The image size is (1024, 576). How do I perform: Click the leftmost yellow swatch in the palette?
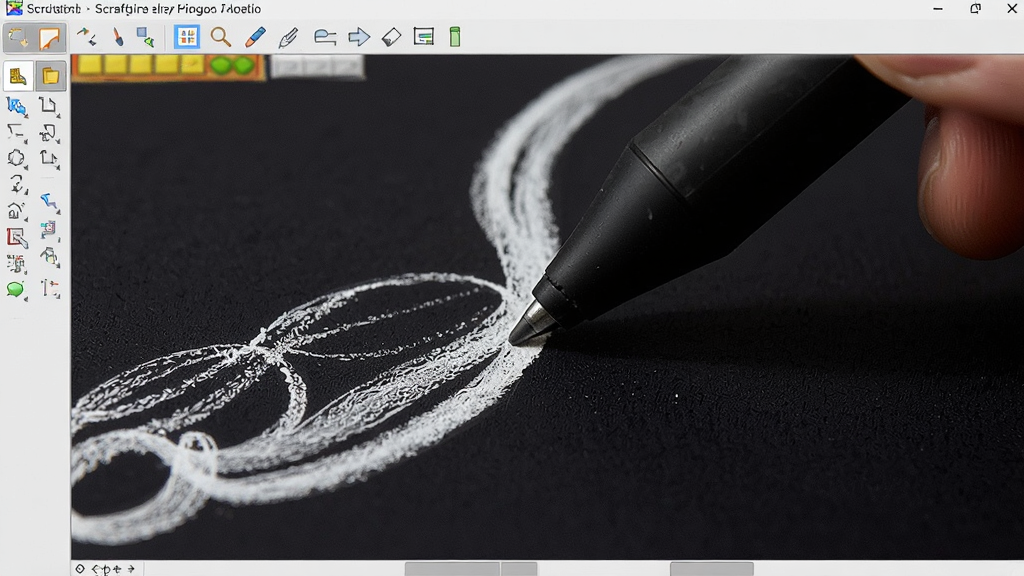coord(91,64)
